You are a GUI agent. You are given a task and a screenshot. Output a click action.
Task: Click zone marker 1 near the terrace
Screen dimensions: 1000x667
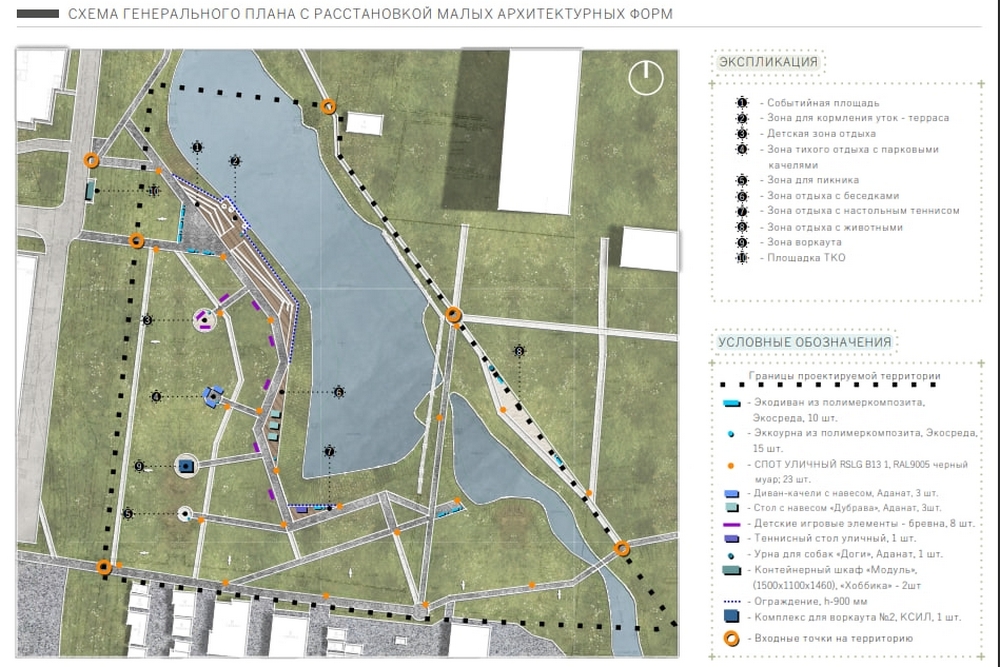[x=197, y=147]
